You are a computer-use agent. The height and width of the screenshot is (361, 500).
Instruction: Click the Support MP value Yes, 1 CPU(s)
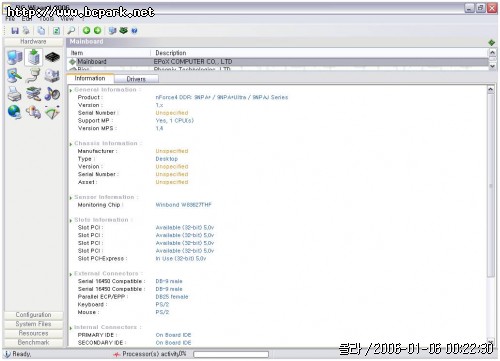click(174, 121)
